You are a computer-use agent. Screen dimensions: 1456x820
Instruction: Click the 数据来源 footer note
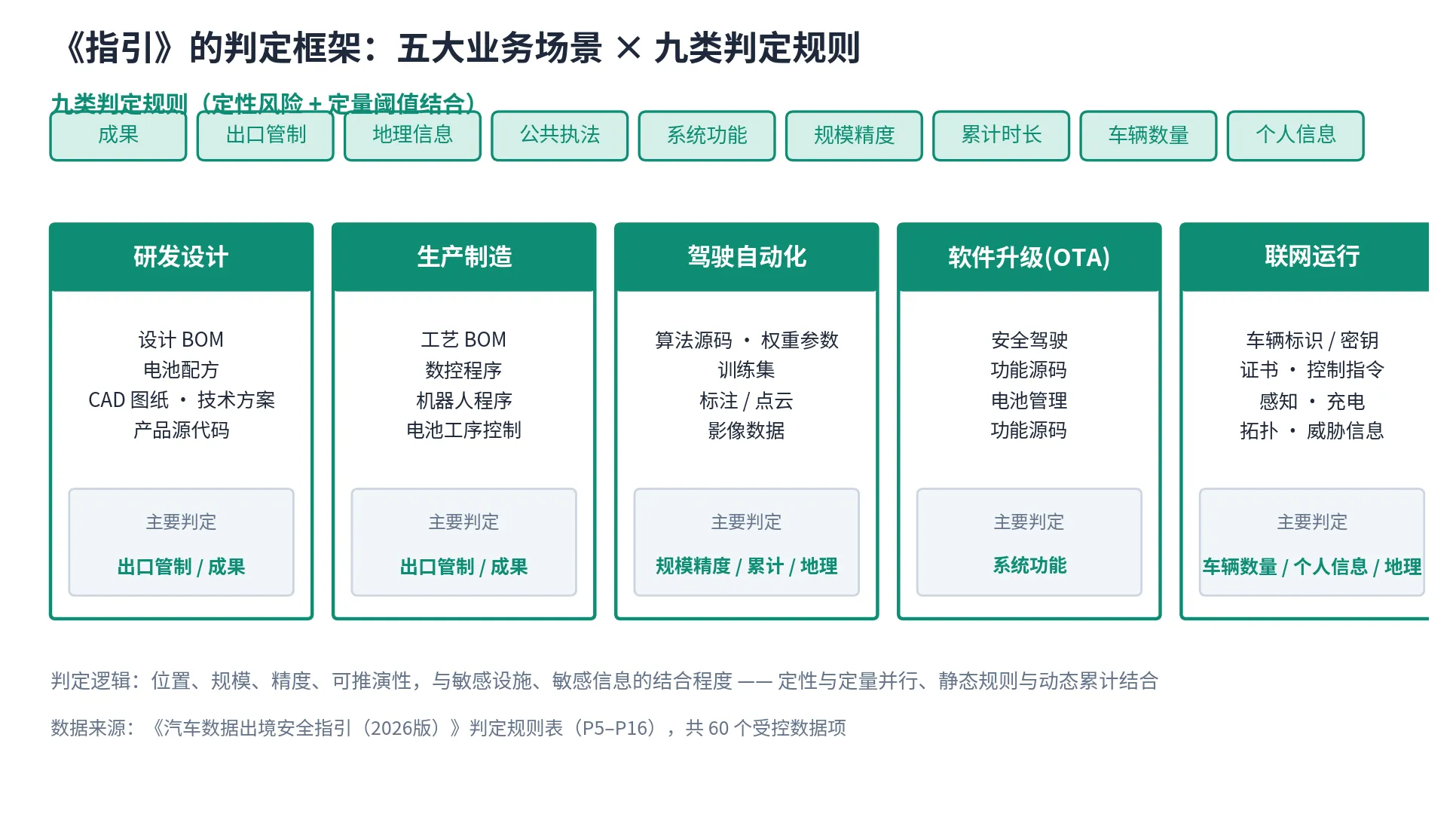(448, 728)
